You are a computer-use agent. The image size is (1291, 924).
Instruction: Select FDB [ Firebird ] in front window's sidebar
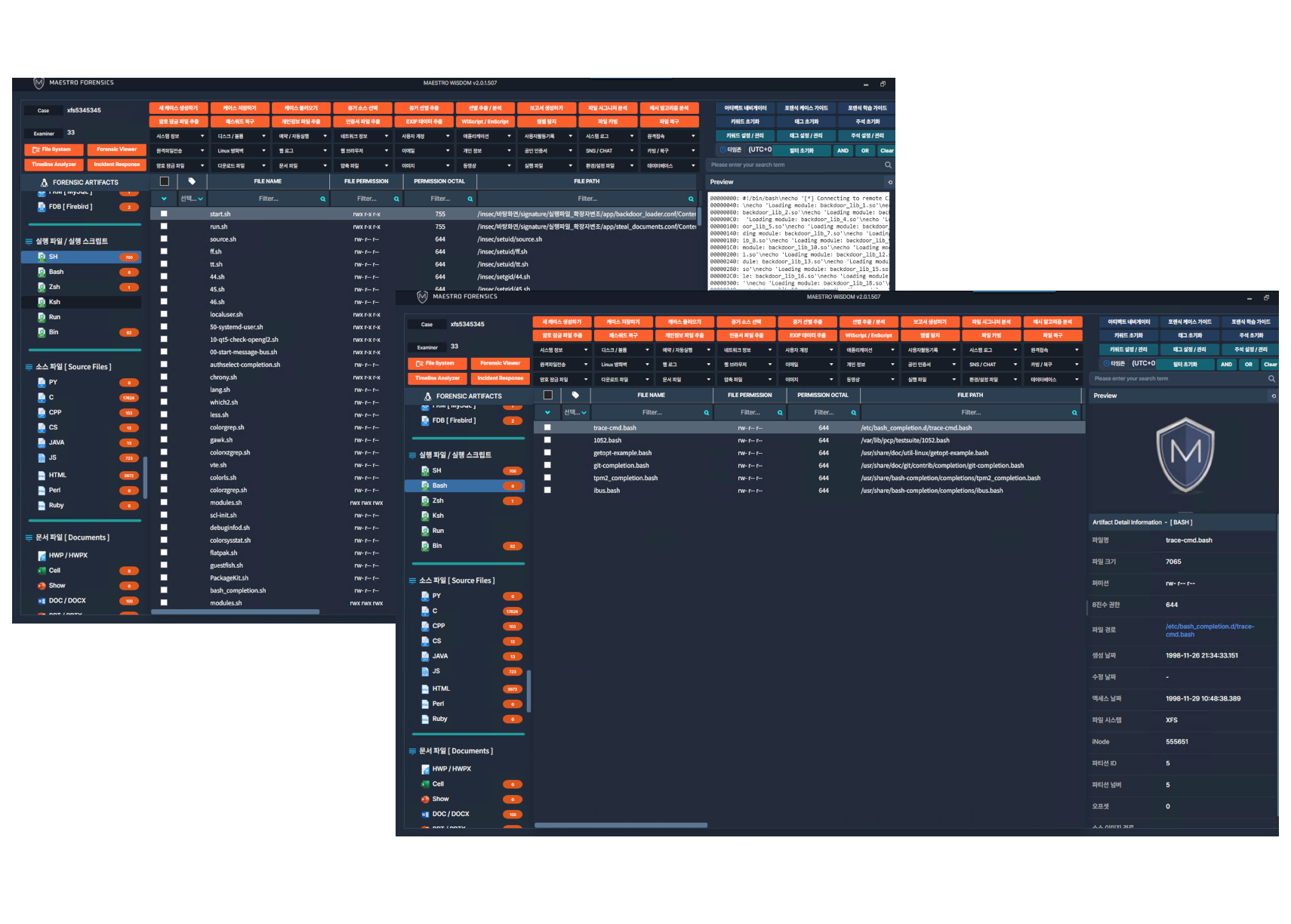tap(465, 420)
